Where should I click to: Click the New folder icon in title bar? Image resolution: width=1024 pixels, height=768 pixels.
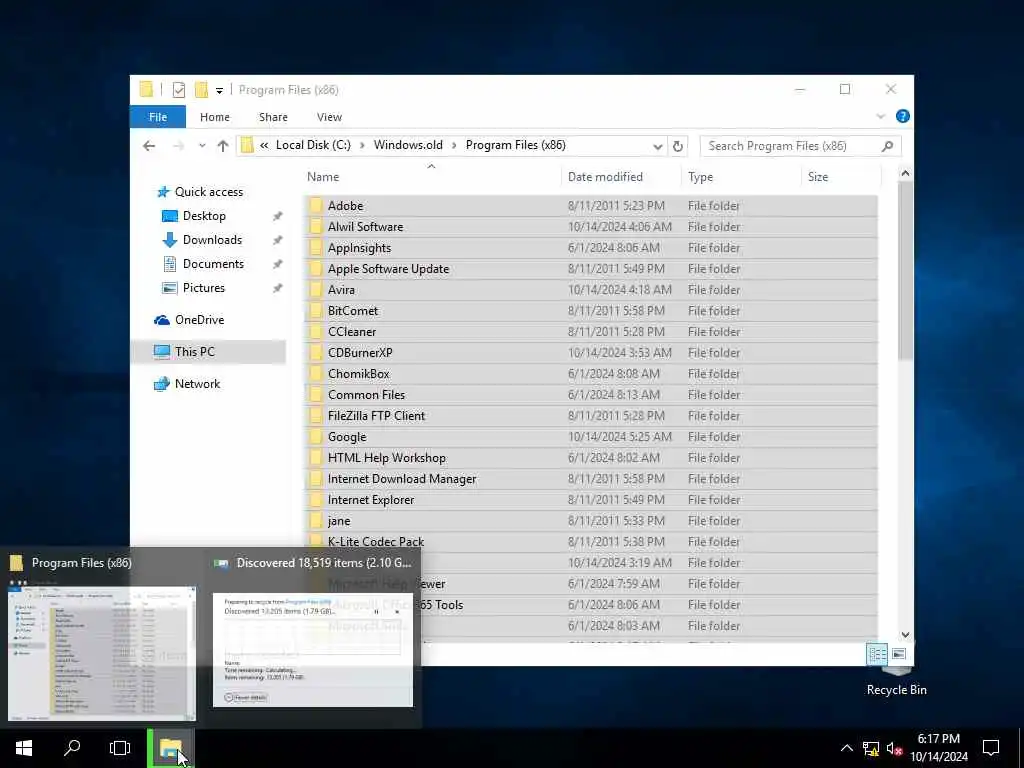[x=201, y=89]
